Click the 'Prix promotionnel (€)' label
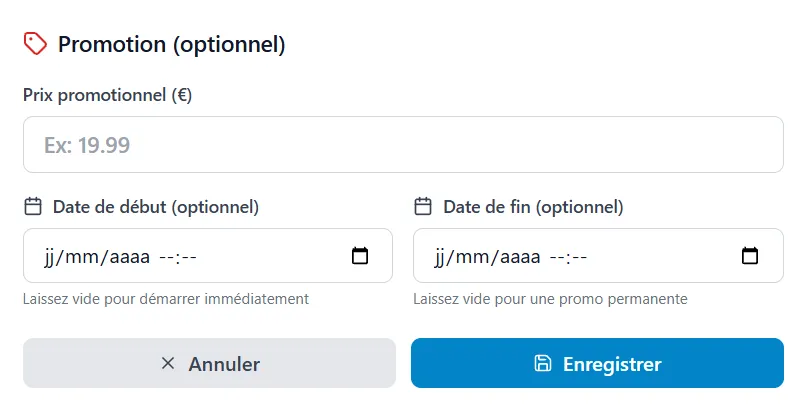 coord(107,96)
